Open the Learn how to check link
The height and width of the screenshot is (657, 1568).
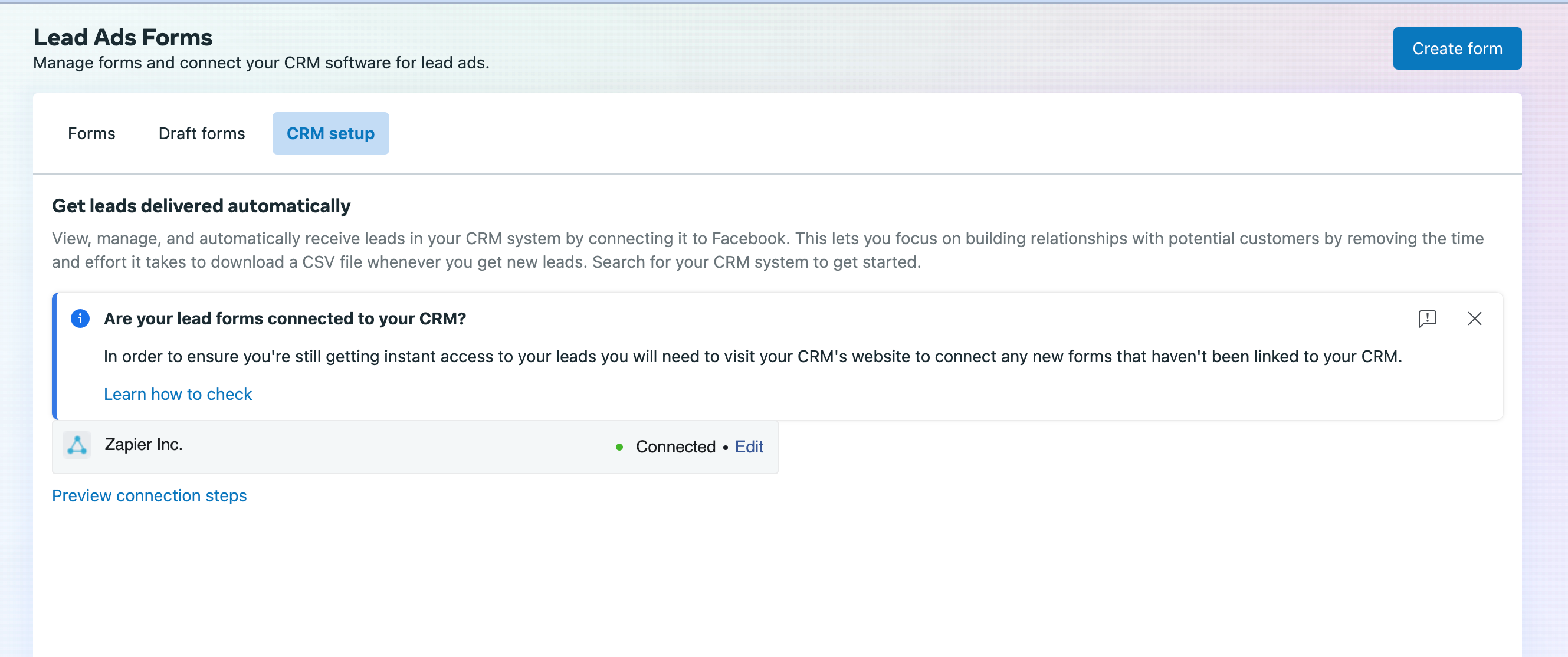pos(177,393)
